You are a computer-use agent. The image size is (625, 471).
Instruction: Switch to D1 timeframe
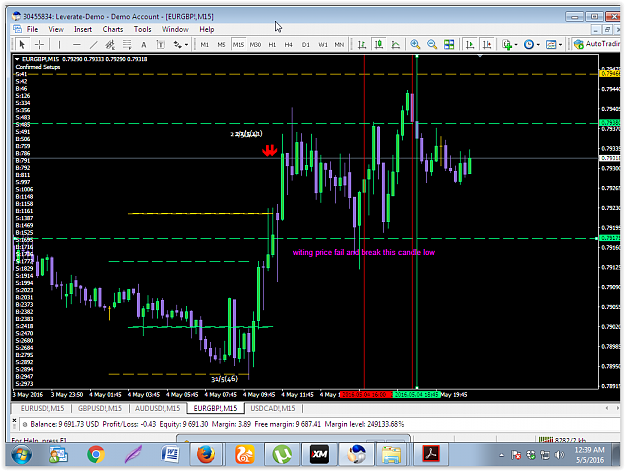click(306, 45)
